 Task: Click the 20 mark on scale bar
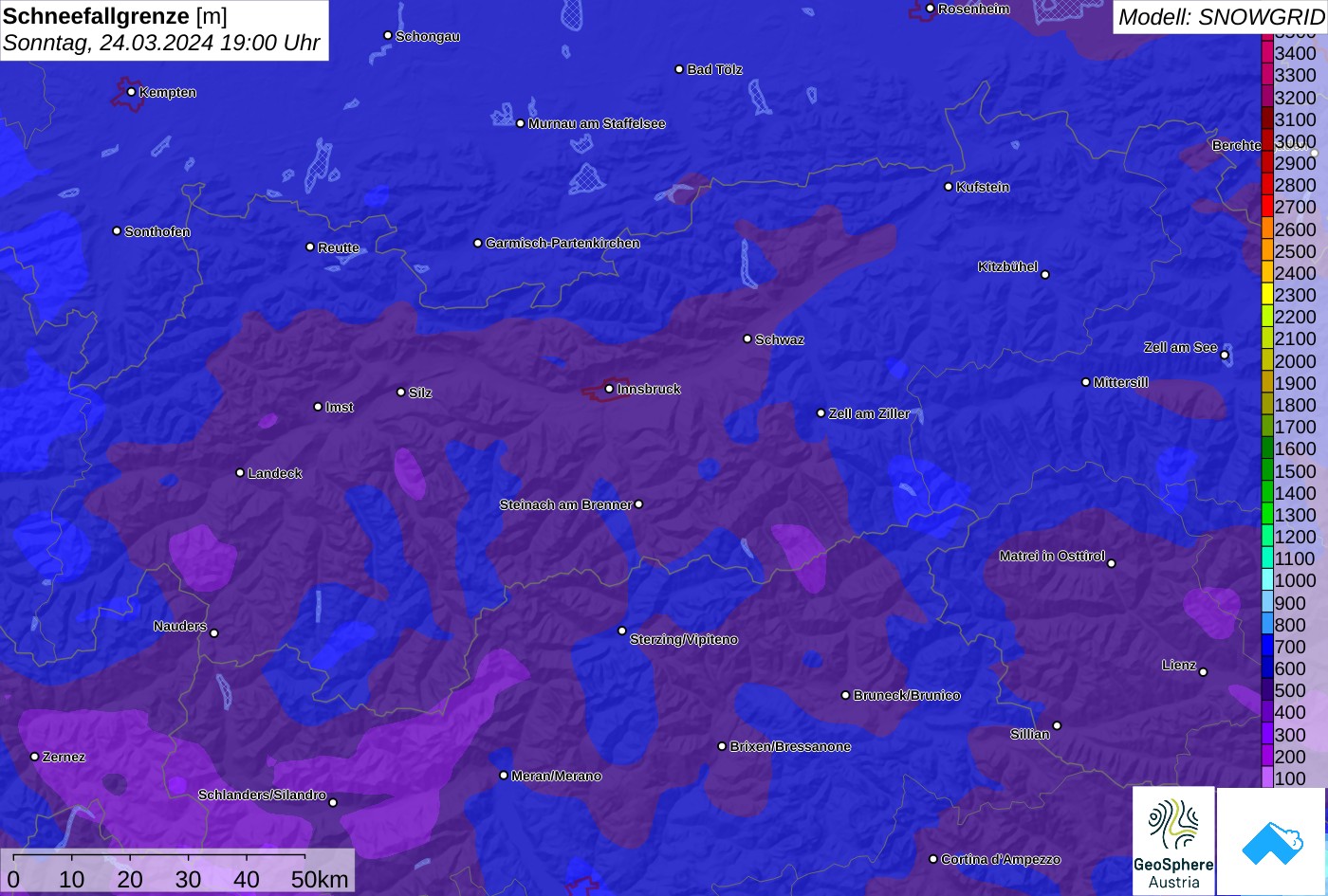pos(130,879)
